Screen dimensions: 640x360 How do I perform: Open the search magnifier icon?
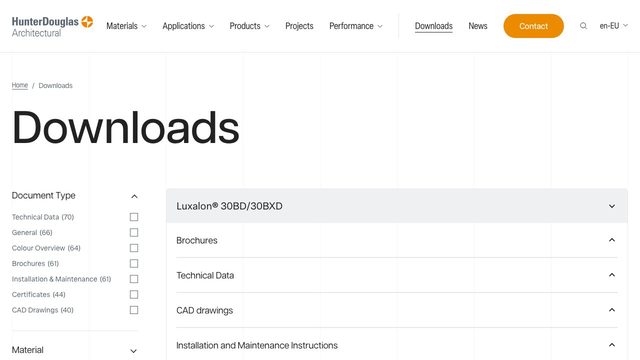click(x=583, y=26)
